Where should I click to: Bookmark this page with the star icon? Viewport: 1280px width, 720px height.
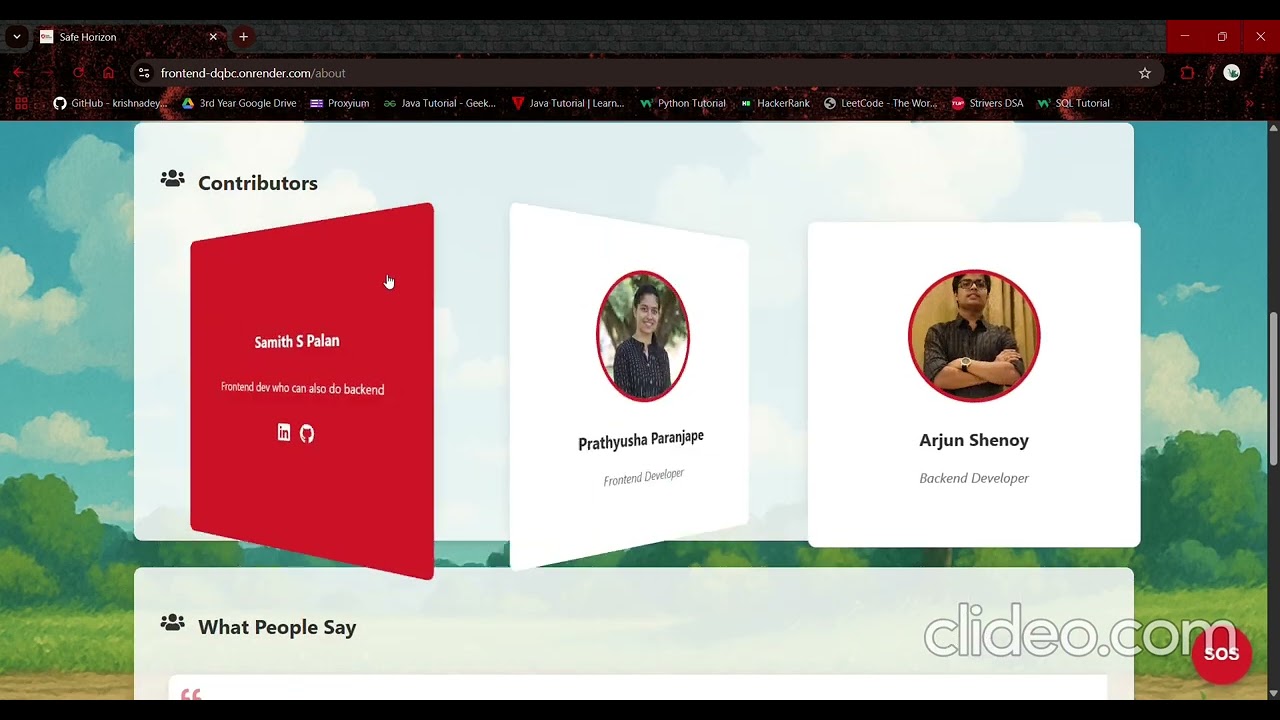pyautogui.click(x=1145, y=73)
